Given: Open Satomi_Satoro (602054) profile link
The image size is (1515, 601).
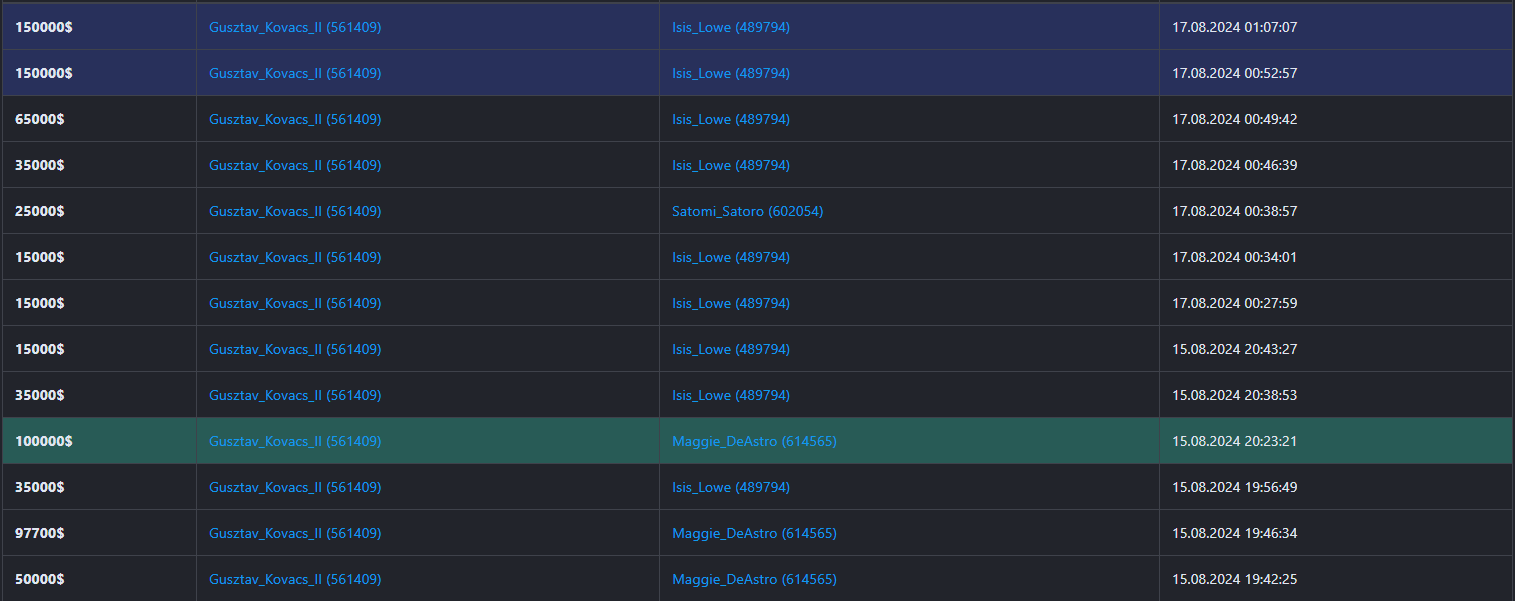Looking at the screenshot, I should (747, 211).
